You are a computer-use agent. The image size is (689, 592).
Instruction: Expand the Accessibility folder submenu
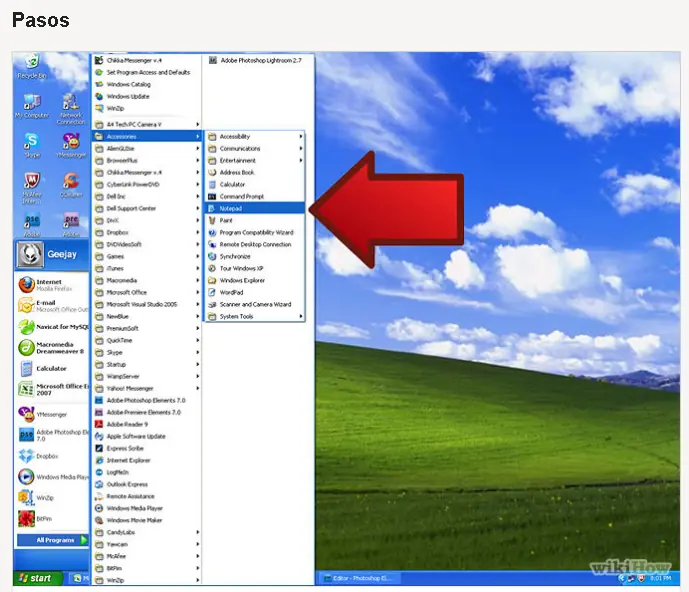pos(236,136)
